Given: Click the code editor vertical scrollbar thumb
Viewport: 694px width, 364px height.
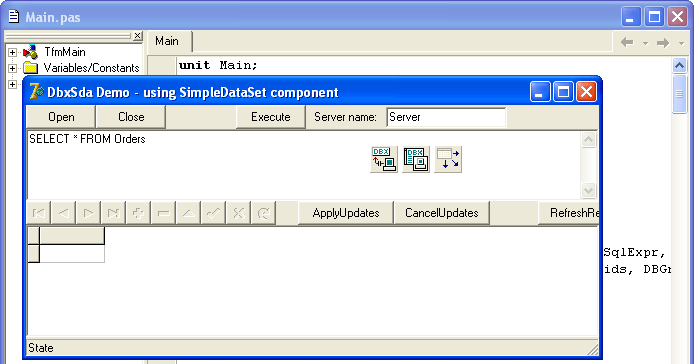Looking at the screenshot, I should point(679,94).
